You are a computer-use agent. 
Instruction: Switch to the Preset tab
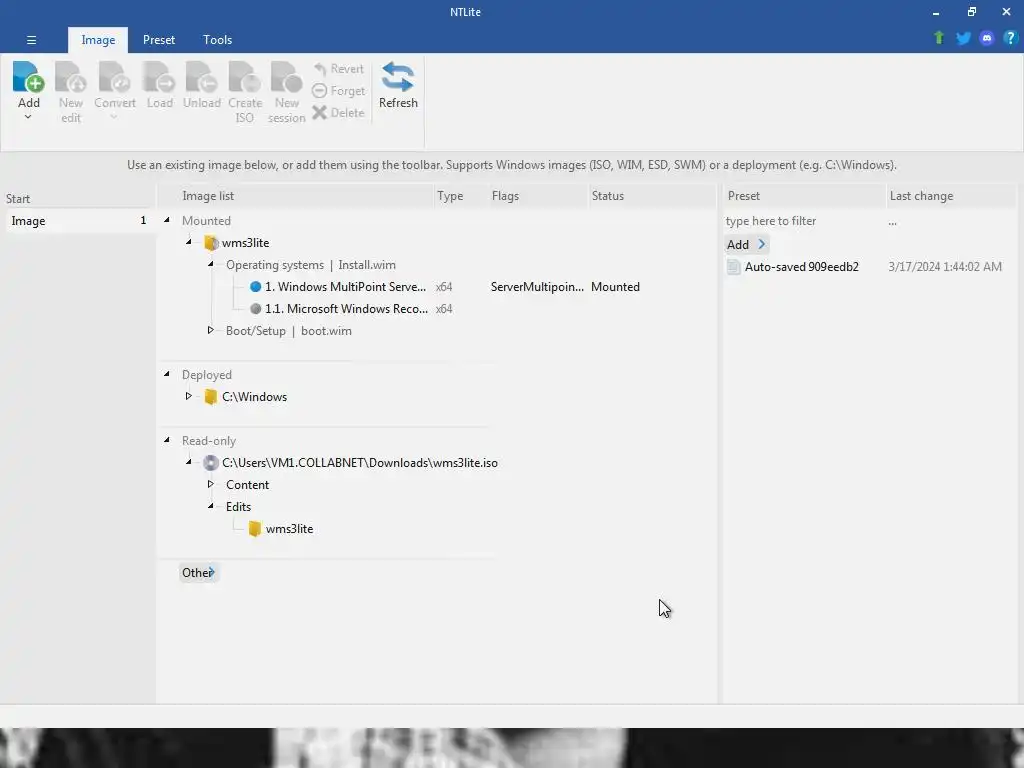point(159,40)
